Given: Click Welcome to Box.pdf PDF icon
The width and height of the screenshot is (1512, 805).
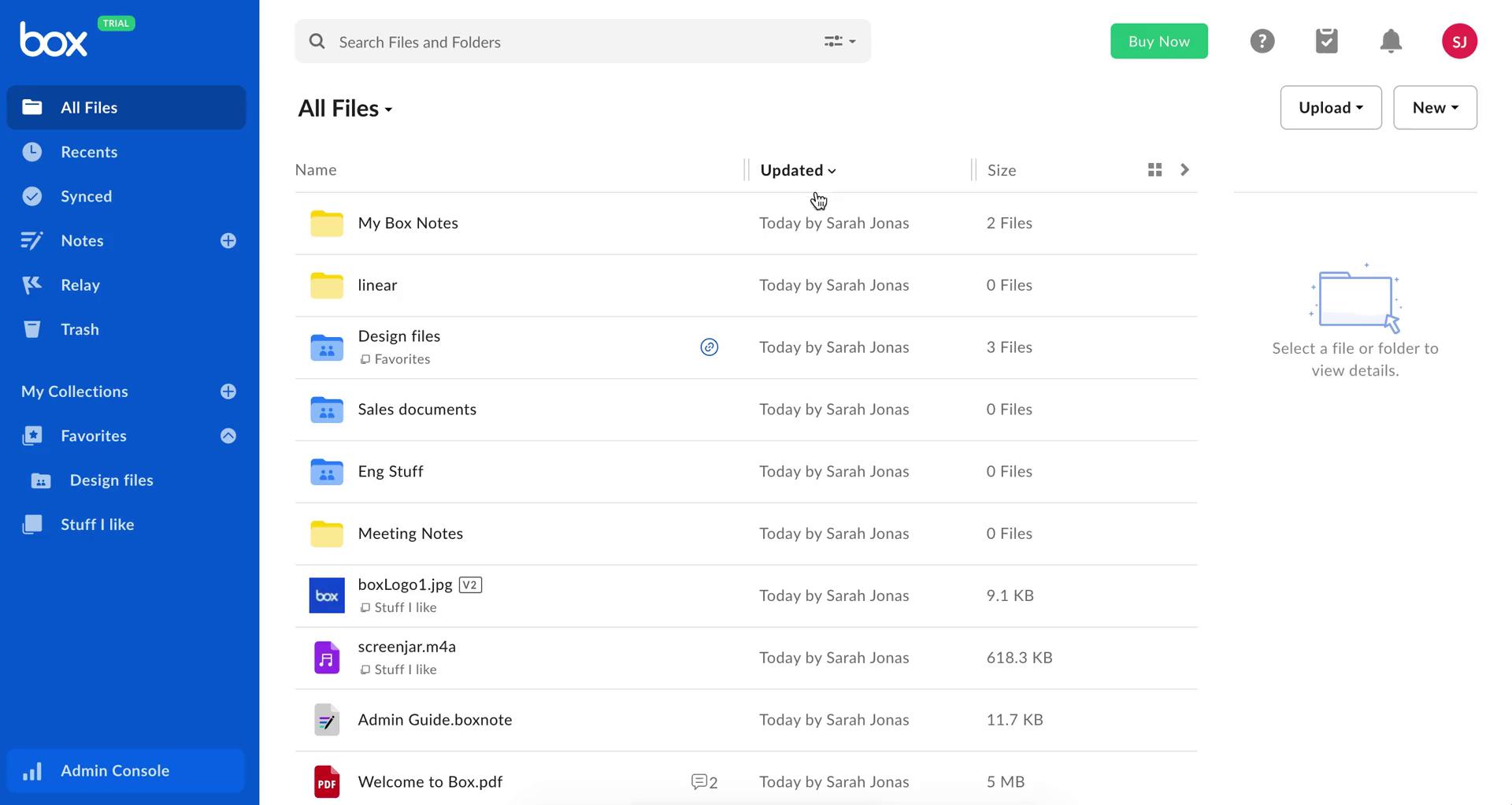Looking at the screenshot, I should pos(327,782).
